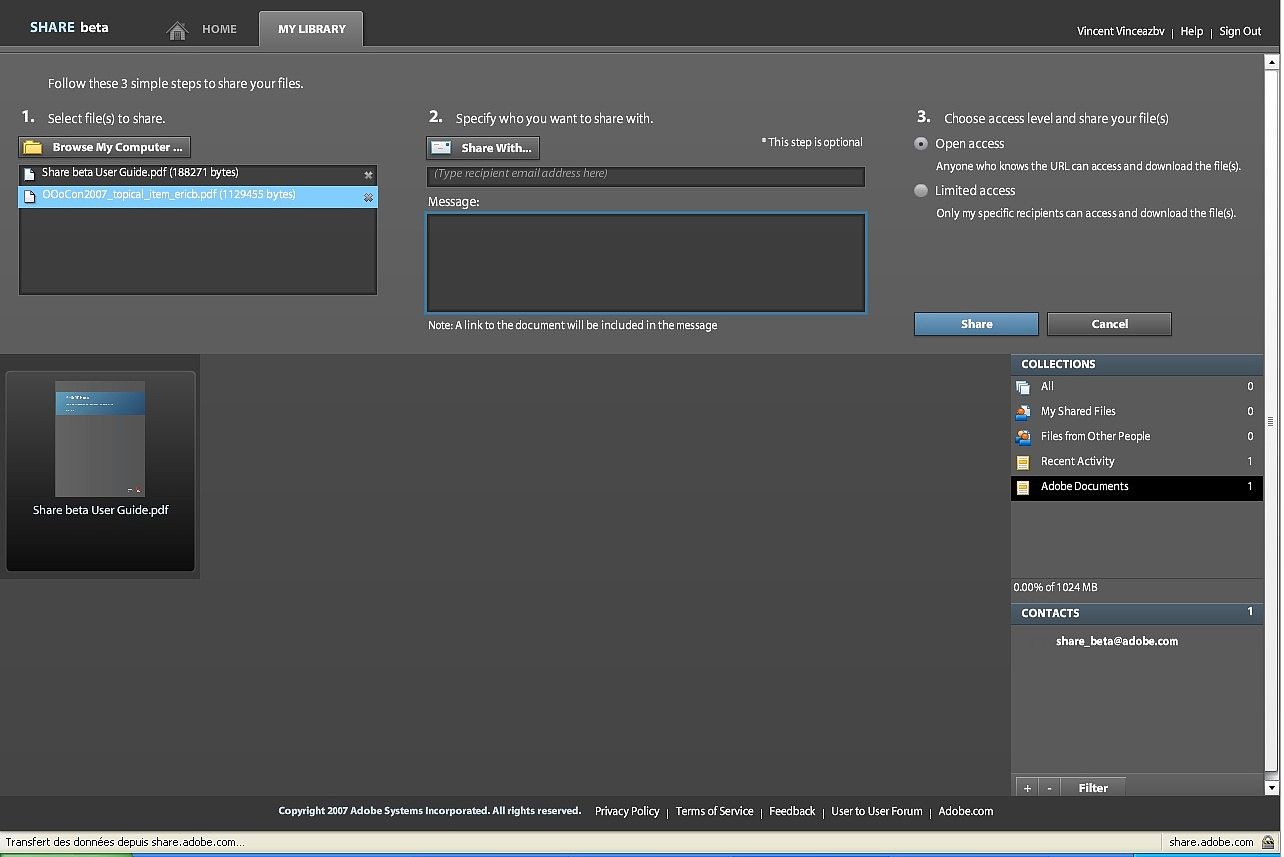1284x857 pixels.
Task: Open the Feedback link
Action: tap(792, 811)
